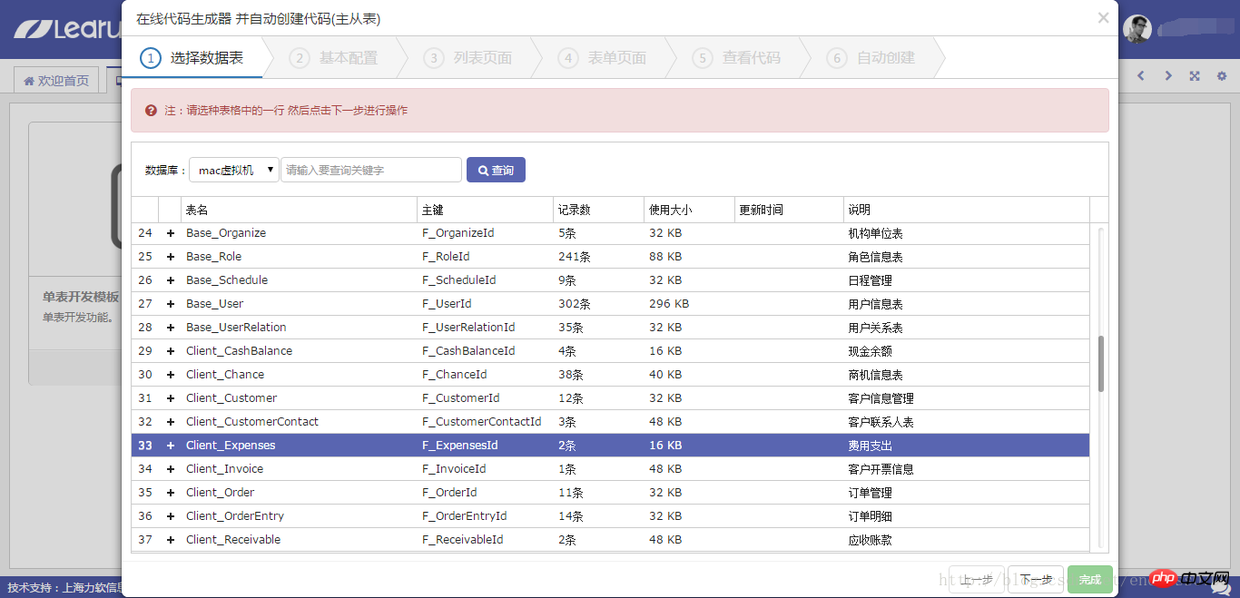
Task: Select the Base_Organize table name
Action: [x=226, y=233]
